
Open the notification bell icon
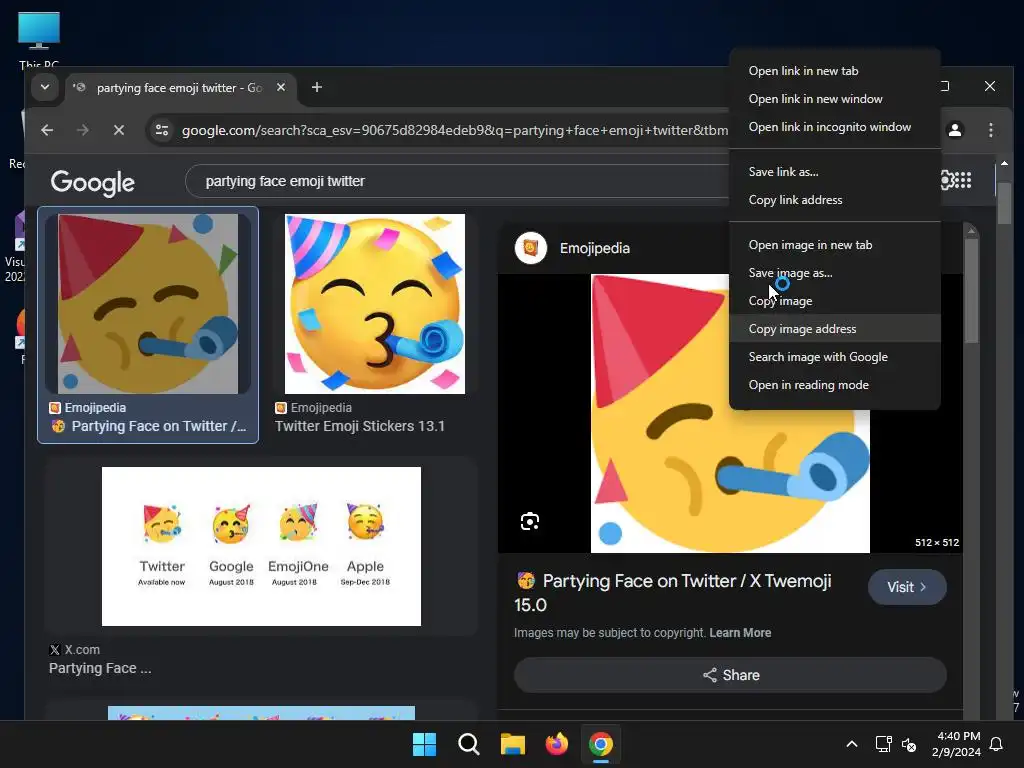[x=996, y=744]
